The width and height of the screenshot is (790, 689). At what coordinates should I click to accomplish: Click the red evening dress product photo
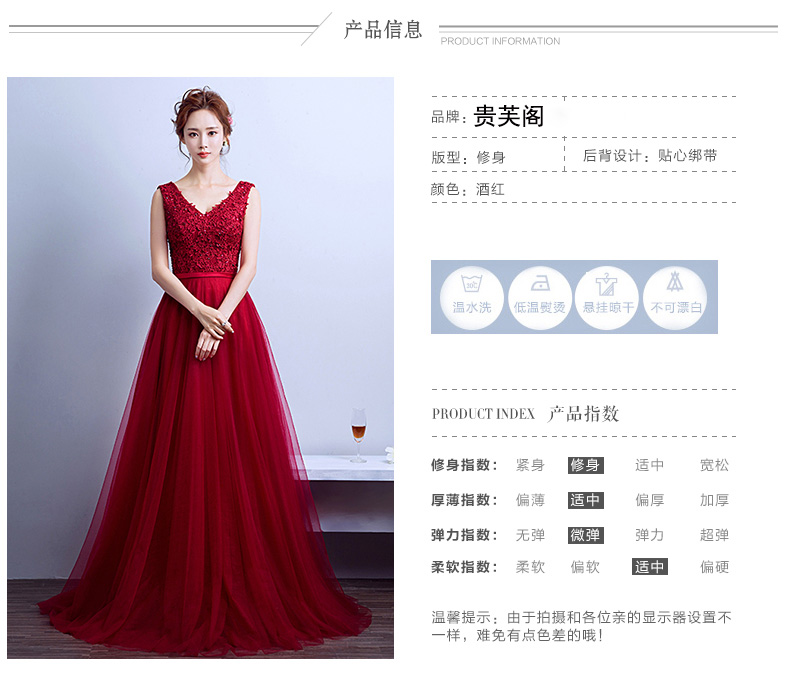click(x=201, y=368)
